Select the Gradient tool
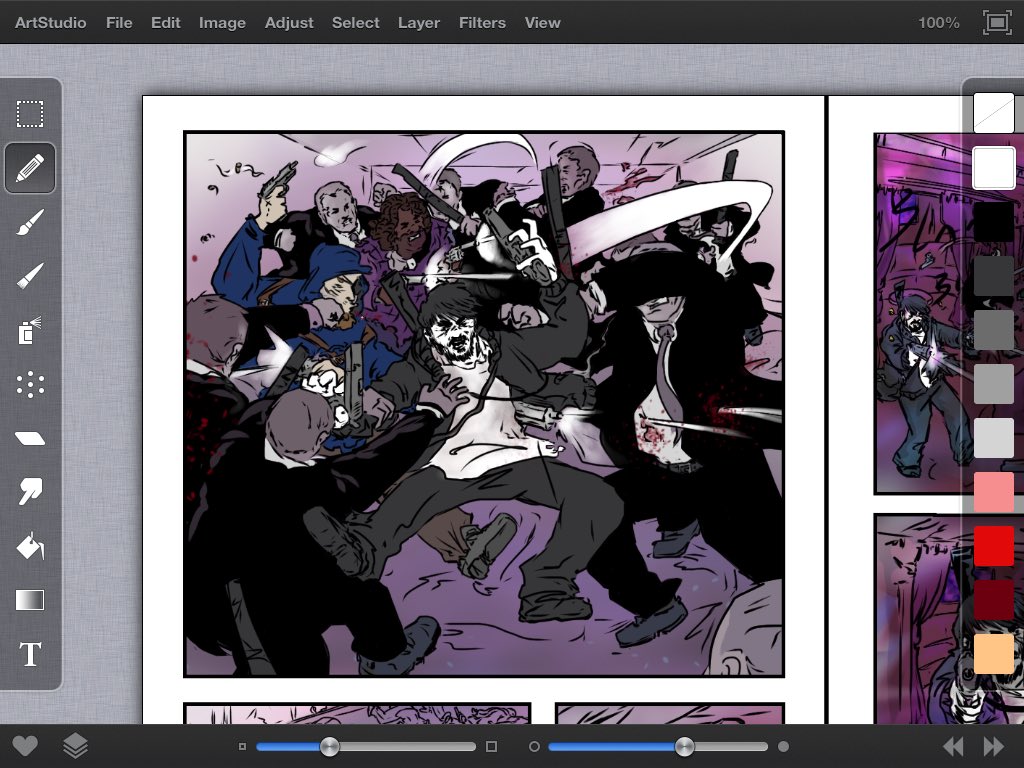The width and height of the screenshot is (1024, 768). tap(30, 600)
